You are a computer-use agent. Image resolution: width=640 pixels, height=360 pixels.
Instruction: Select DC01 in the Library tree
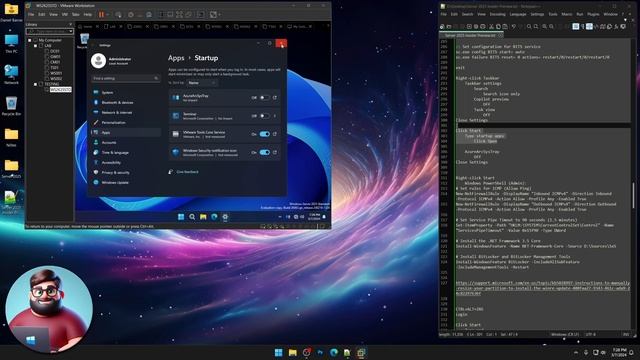pyautogui.click(x=55, y=51)
